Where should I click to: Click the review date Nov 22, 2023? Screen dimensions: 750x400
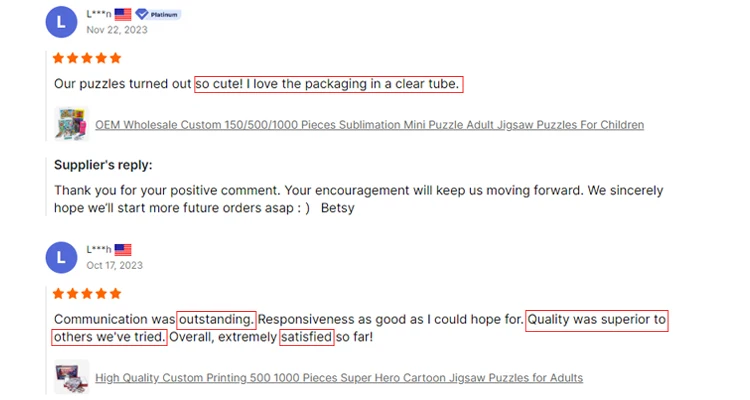coord(116,30)
